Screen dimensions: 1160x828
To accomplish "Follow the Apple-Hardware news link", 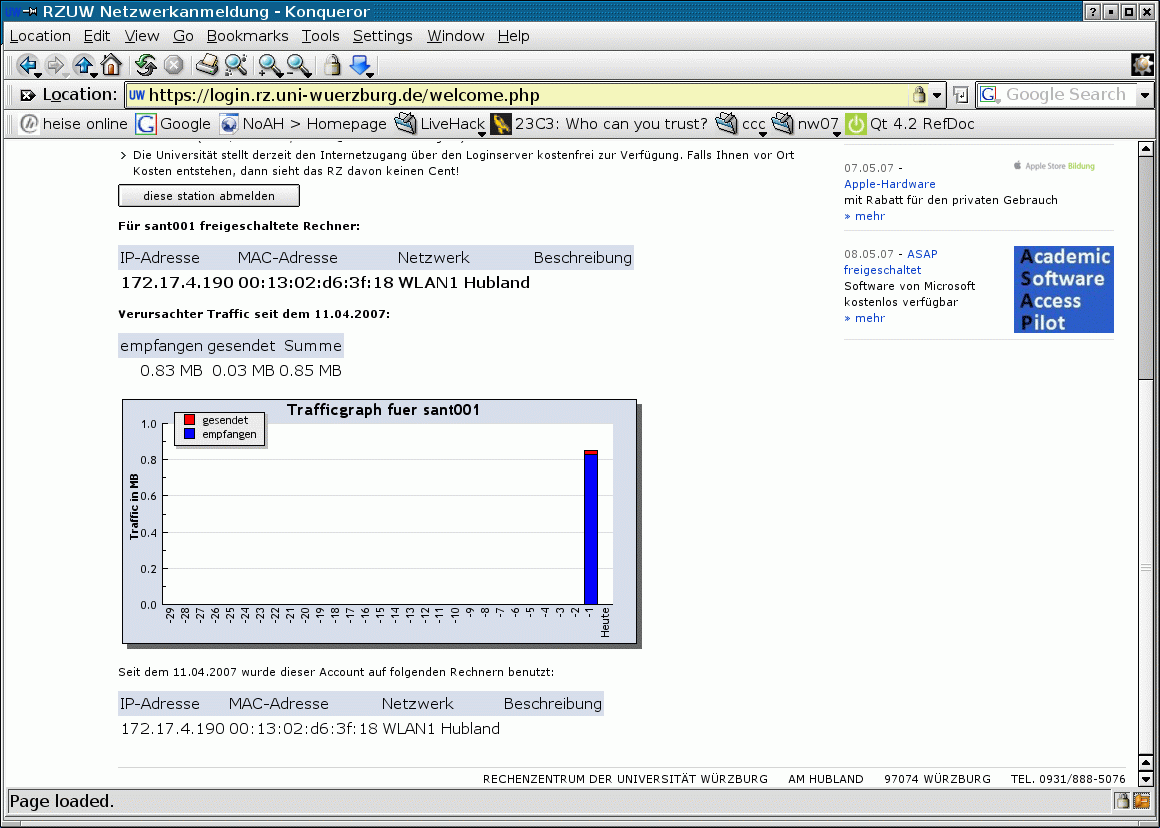I will [x=889, y=184].
